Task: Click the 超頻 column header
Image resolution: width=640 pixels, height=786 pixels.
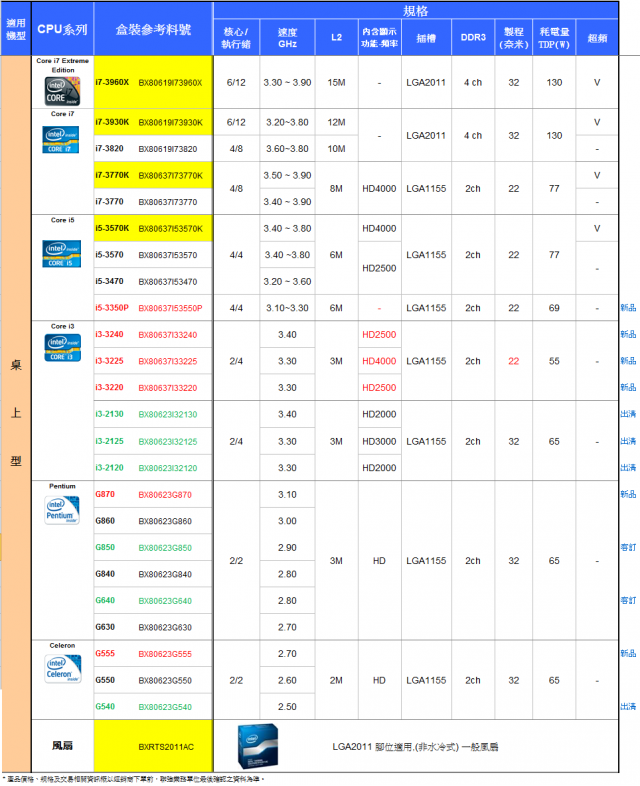Action: (x=597, y=38)
